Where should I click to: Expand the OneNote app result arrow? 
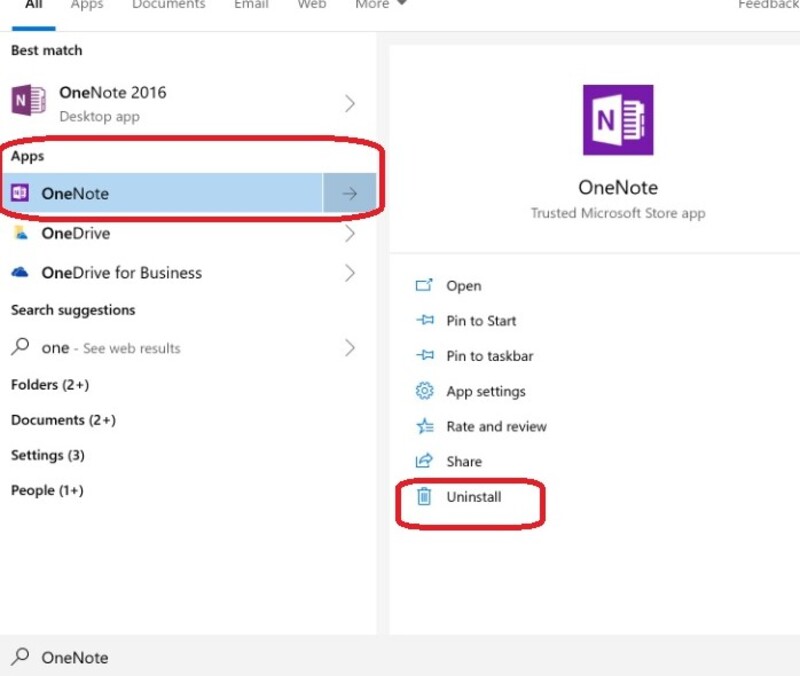pyautogui.click(x=349, y=193)
